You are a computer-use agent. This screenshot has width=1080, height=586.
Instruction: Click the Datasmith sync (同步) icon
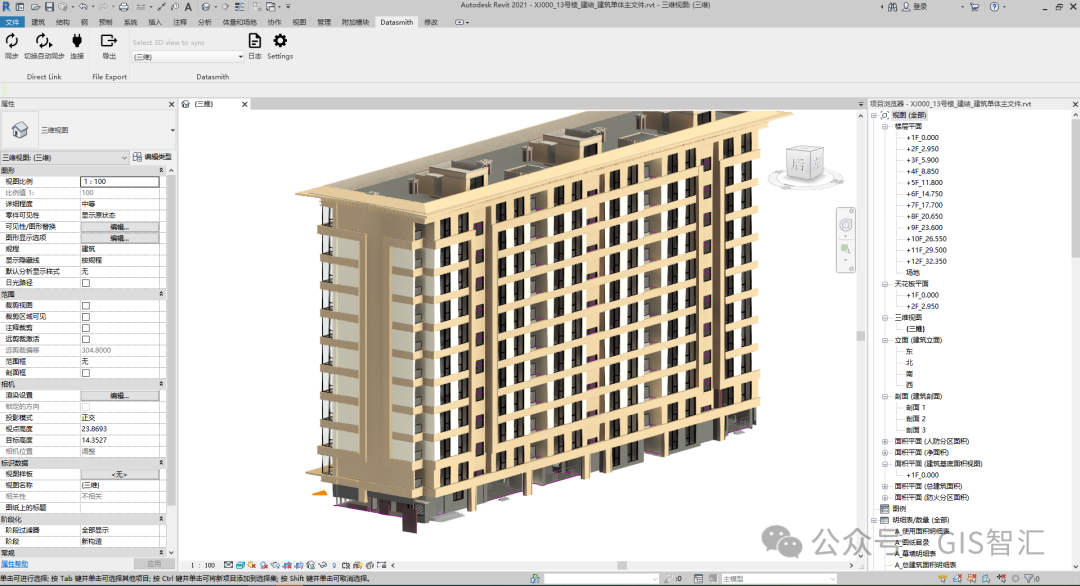click(x=12, y=42)
